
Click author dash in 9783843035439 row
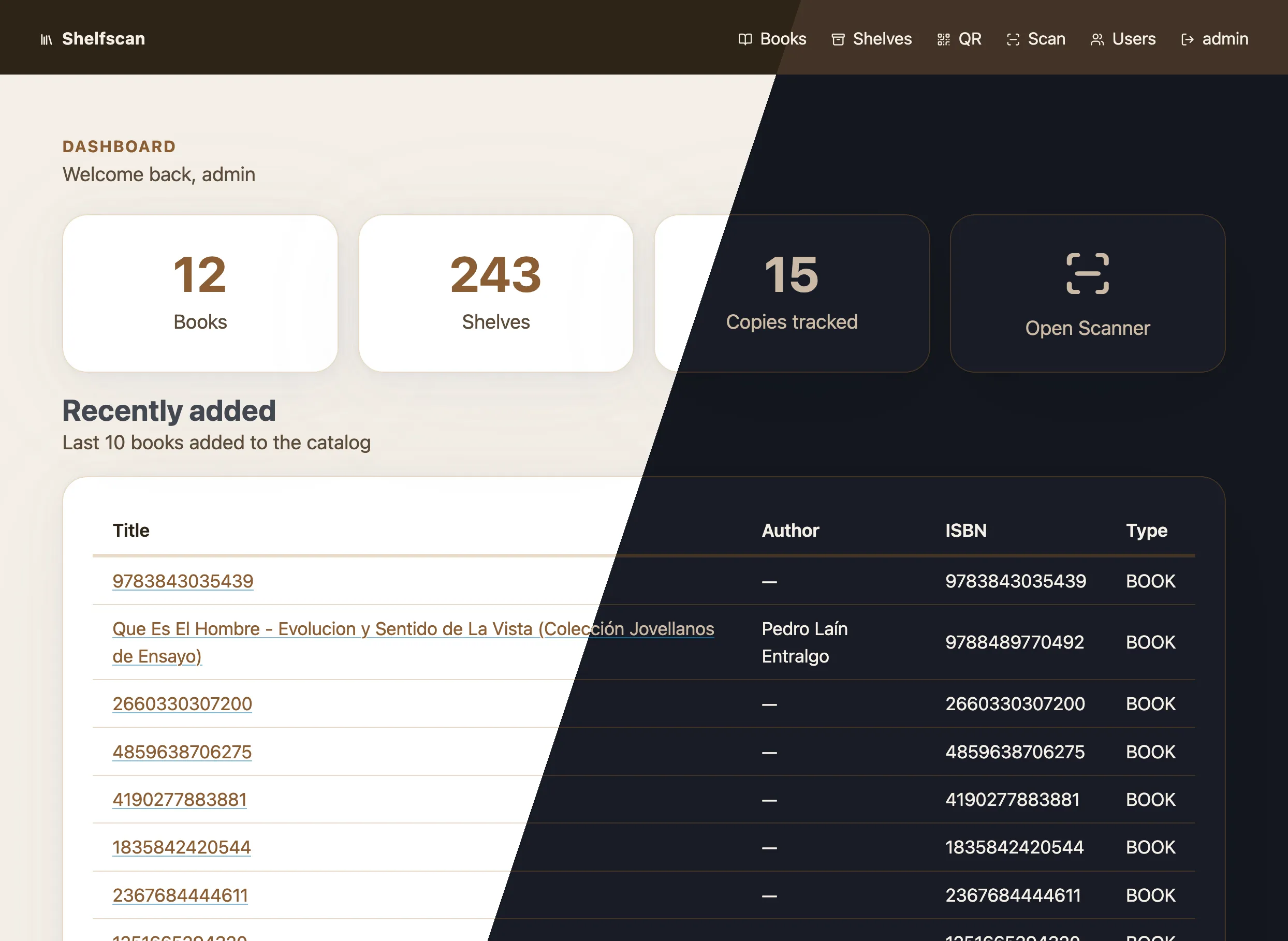tap(770, 582)
